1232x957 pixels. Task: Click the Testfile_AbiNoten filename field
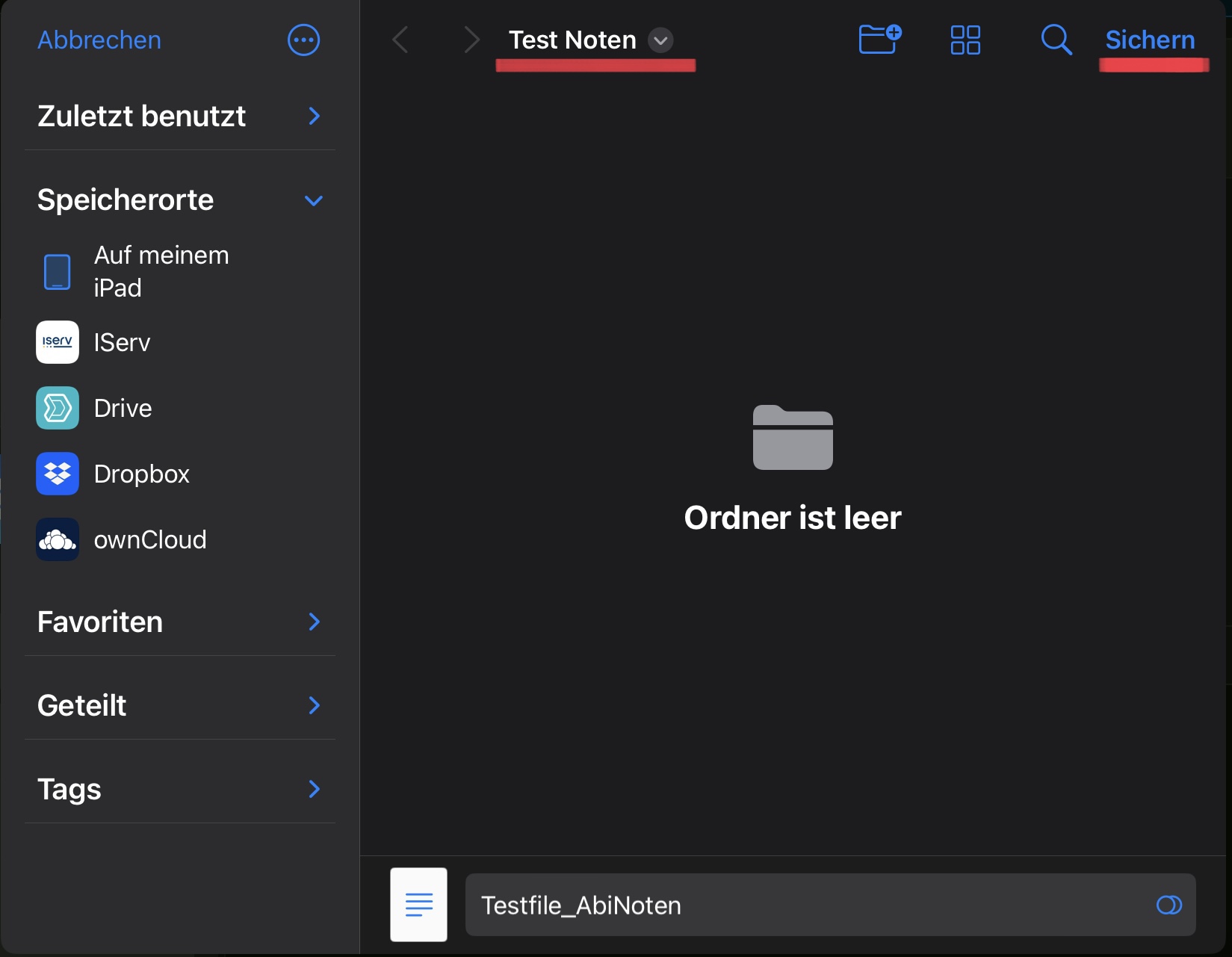click(807, 905)
